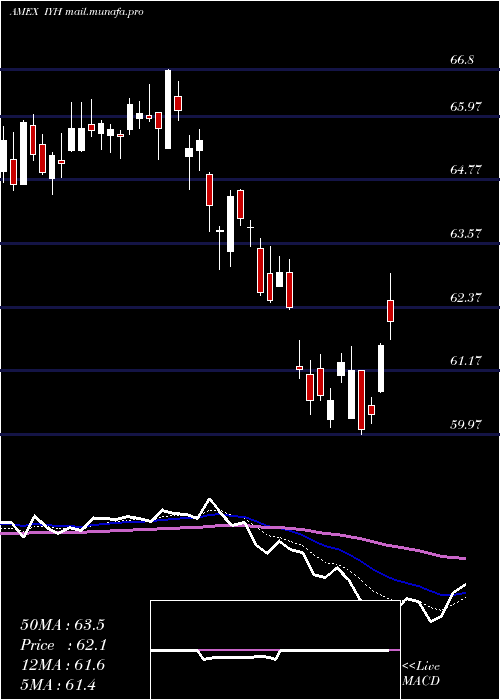Click the 59.97 price level label
Image resolution: width=500 pixels, height=700 pixels.
point(466,424)
